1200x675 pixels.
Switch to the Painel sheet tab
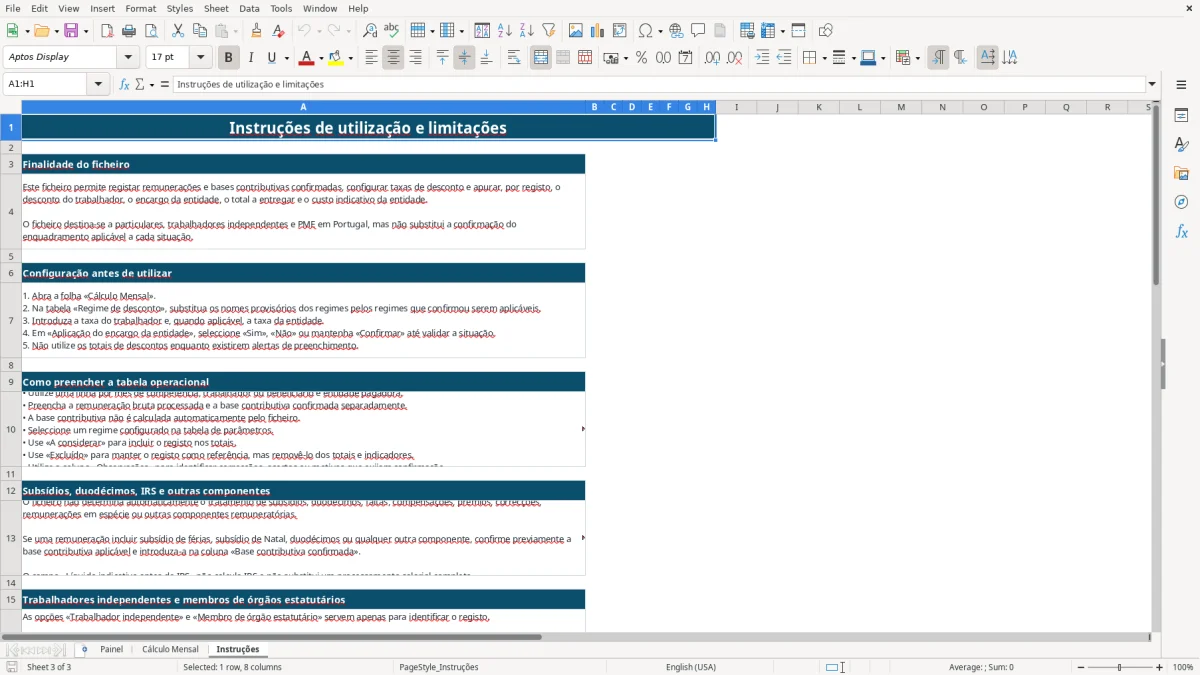click(111, 649)
